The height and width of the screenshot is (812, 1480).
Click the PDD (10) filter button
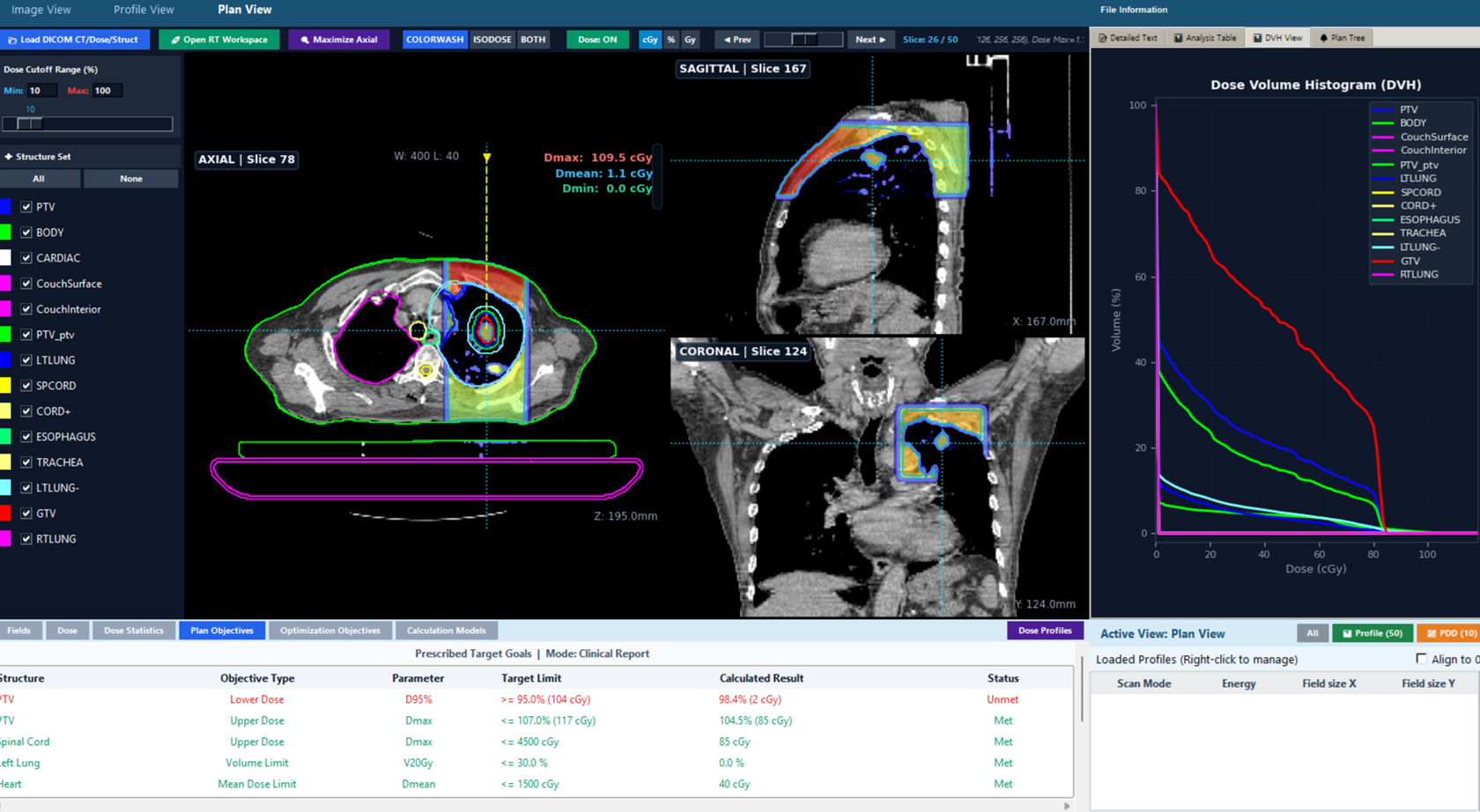pyautogui.click(x=1450, y=633)
